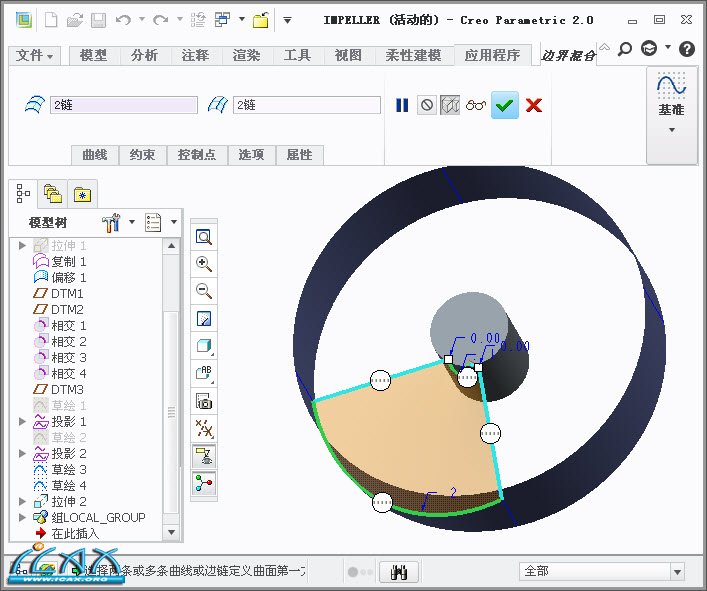
Task: Click the Refit view icon
Action: pyautogui.click(x=204, y=237)
